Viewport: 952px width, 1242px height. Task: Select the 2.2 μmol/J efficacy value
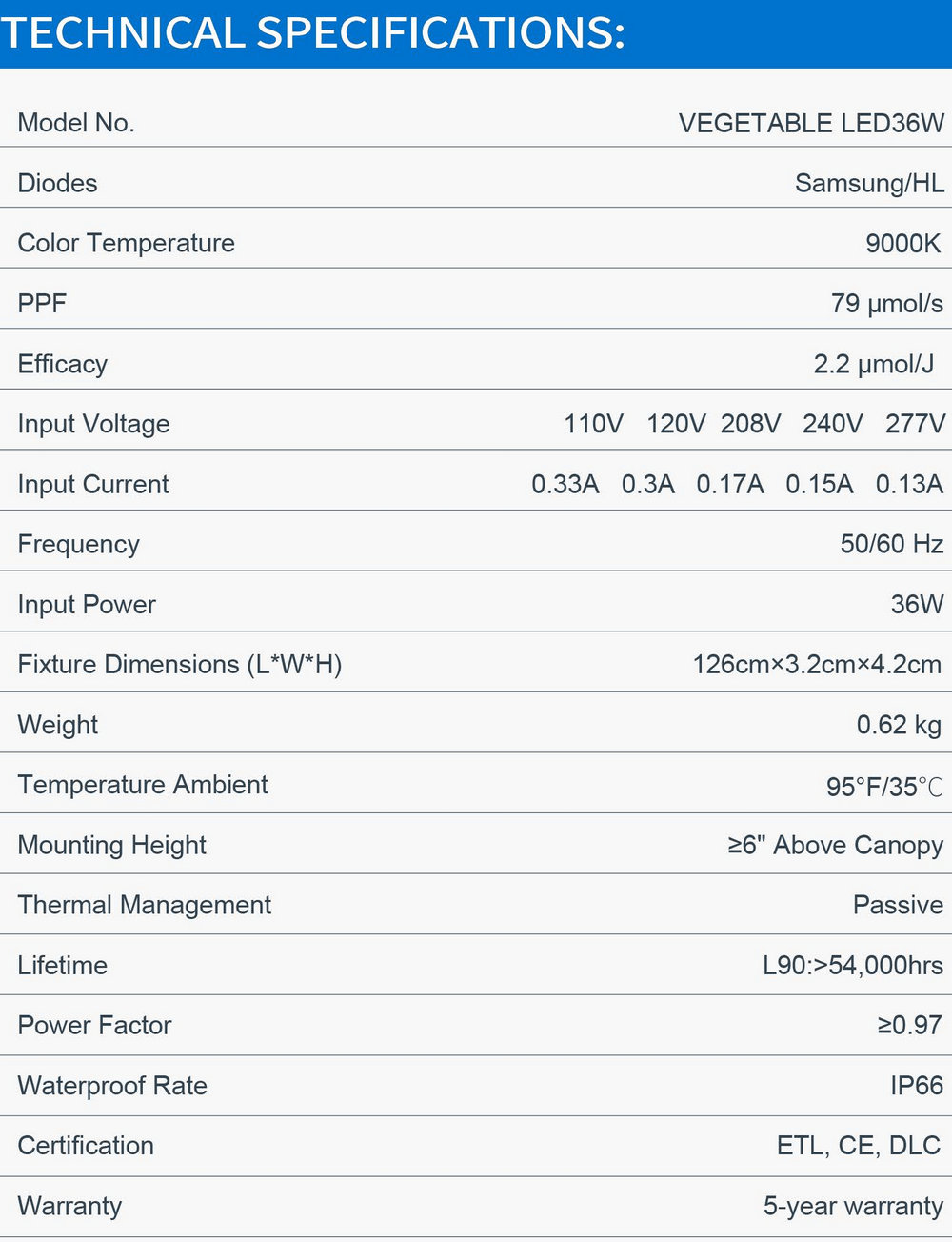click(874, 364)
